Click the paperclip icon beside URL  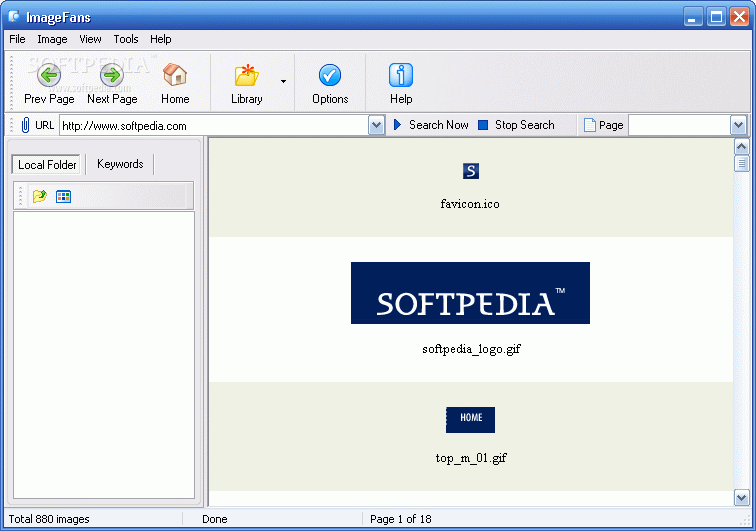click(x=25, y=125)
